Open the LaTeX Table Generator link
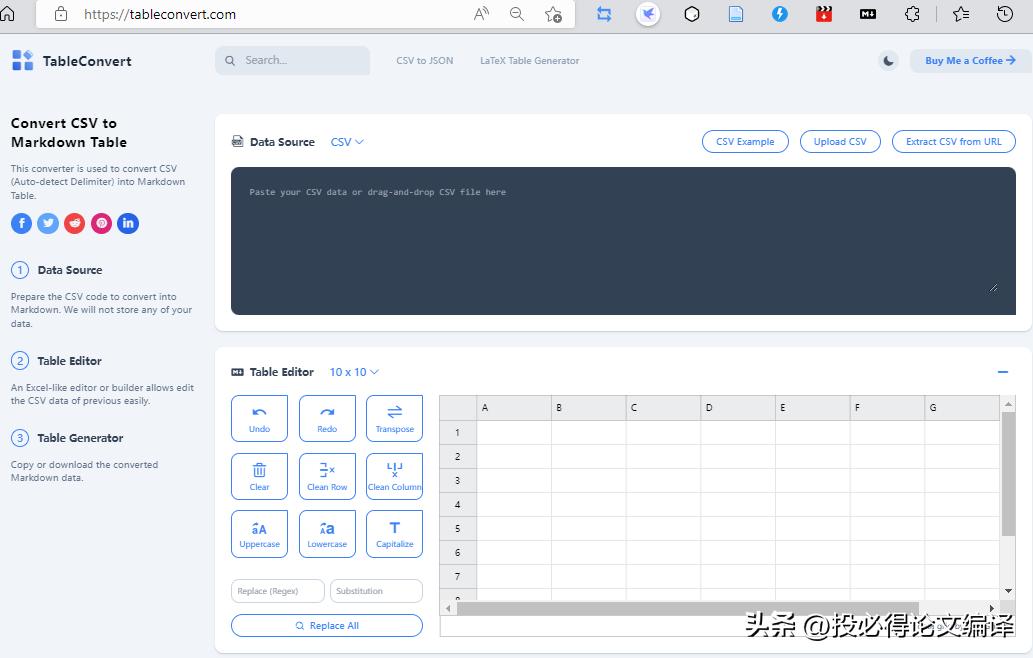This screenshot has width=1033, height=658. tap(530, 61)
